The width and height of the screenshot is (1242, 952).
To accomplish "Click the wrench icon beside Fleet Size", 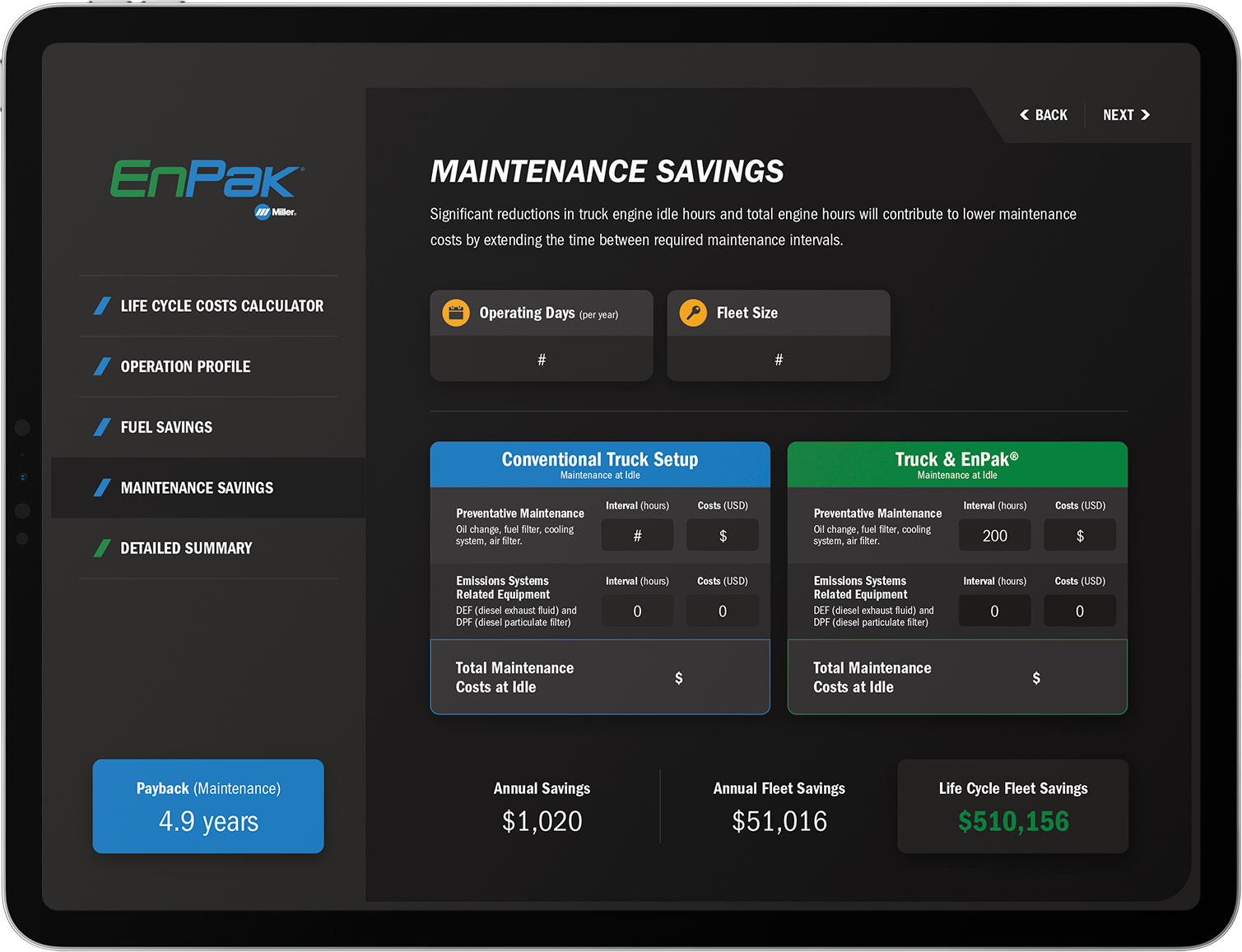I will [693, 313].
